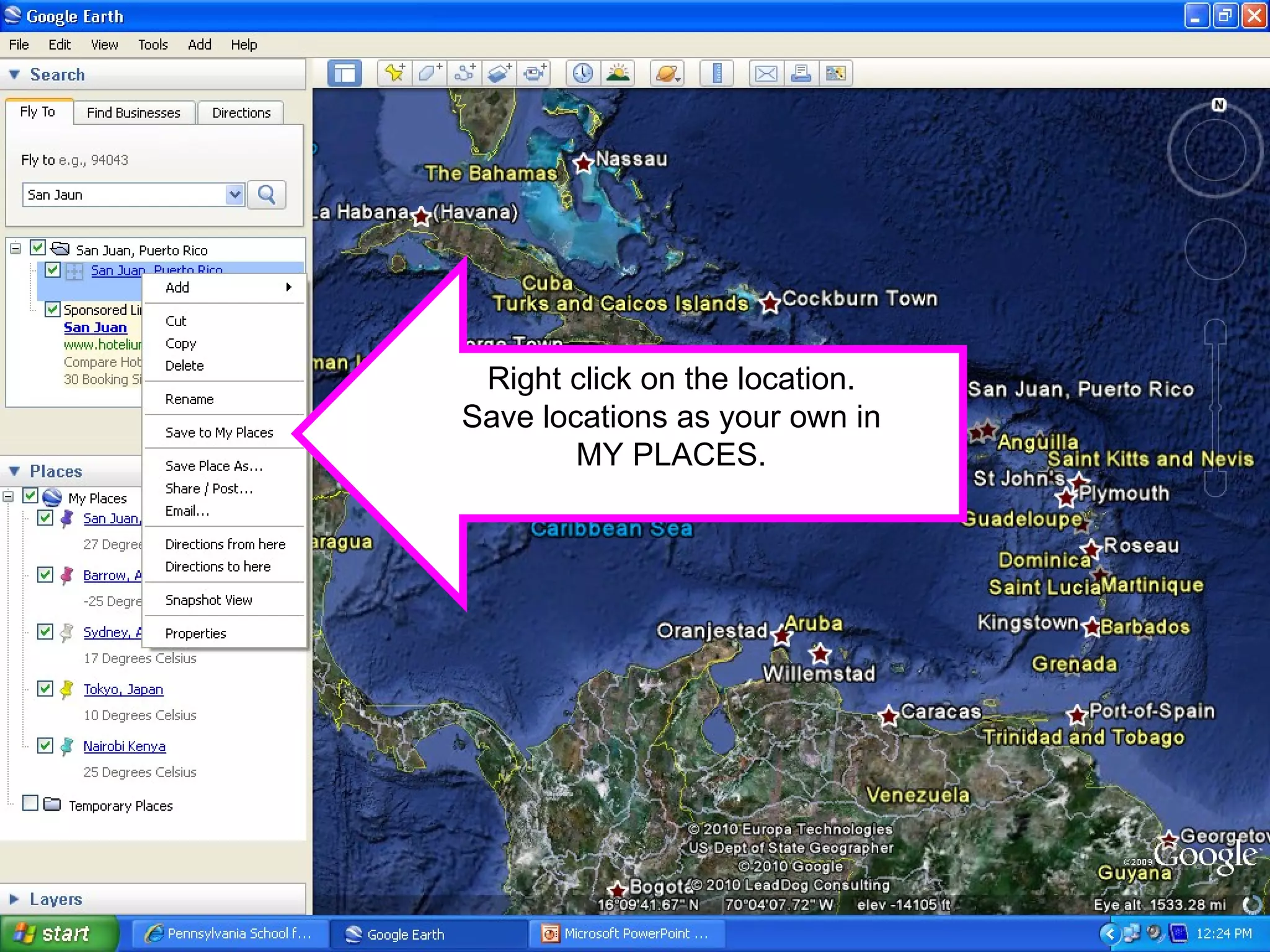The height and width of the screenshot is (952, 1270).
Task: Open the ruler tool
Action: (x=717, y=73)
